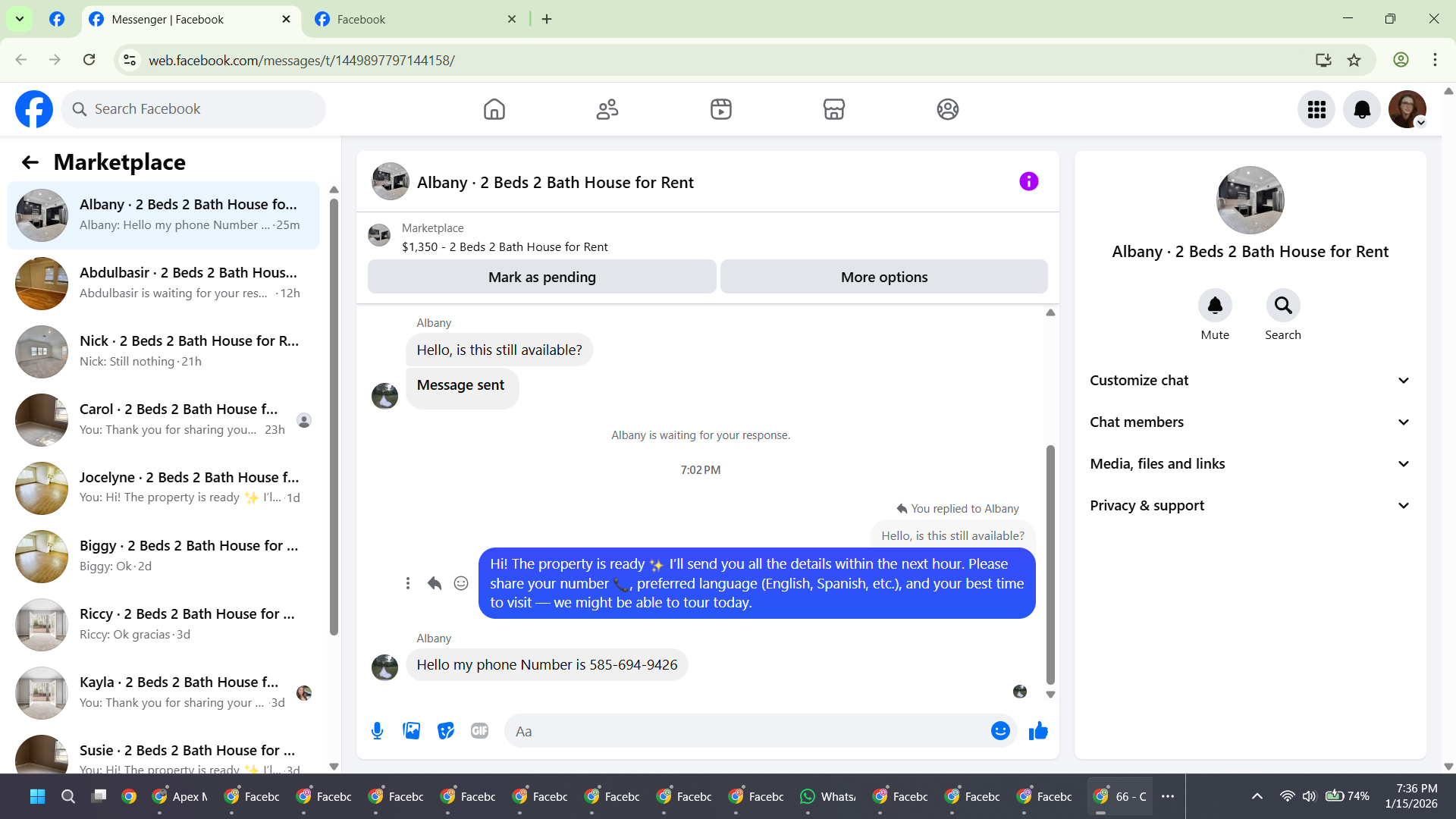Click the voice clip microphone icon
This screenshot has width=1456, height=819.
(x=377, y=731)
